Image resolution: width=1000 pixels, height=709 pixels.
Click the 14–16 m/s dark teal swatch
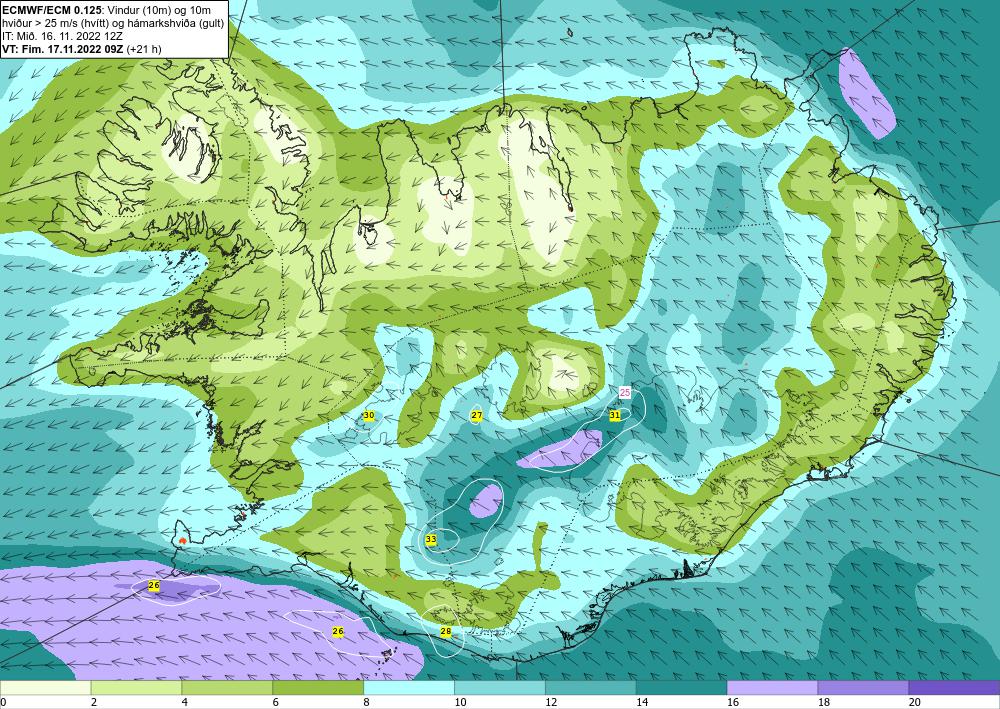click(x=681, y=688)
